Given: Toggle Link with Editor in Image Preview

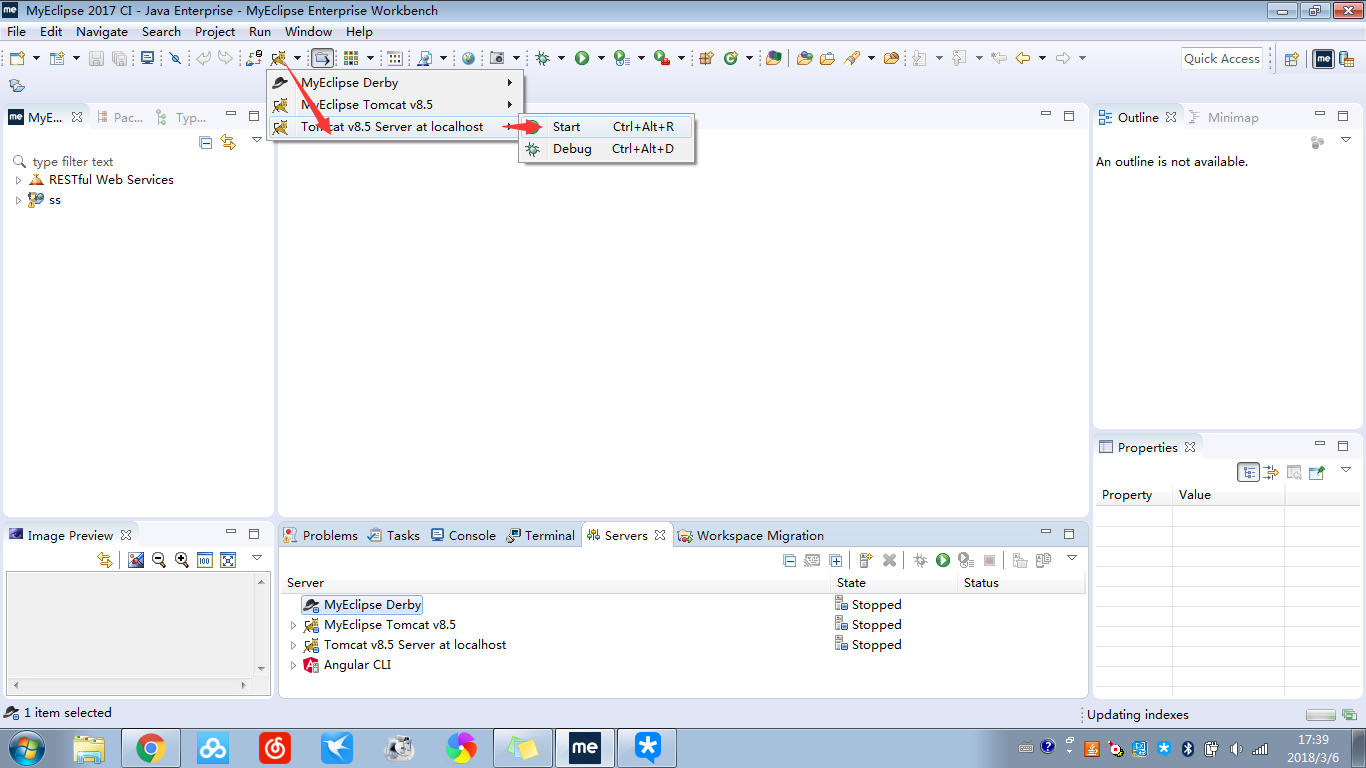Looking at the screenshot, I should (105, 560).
